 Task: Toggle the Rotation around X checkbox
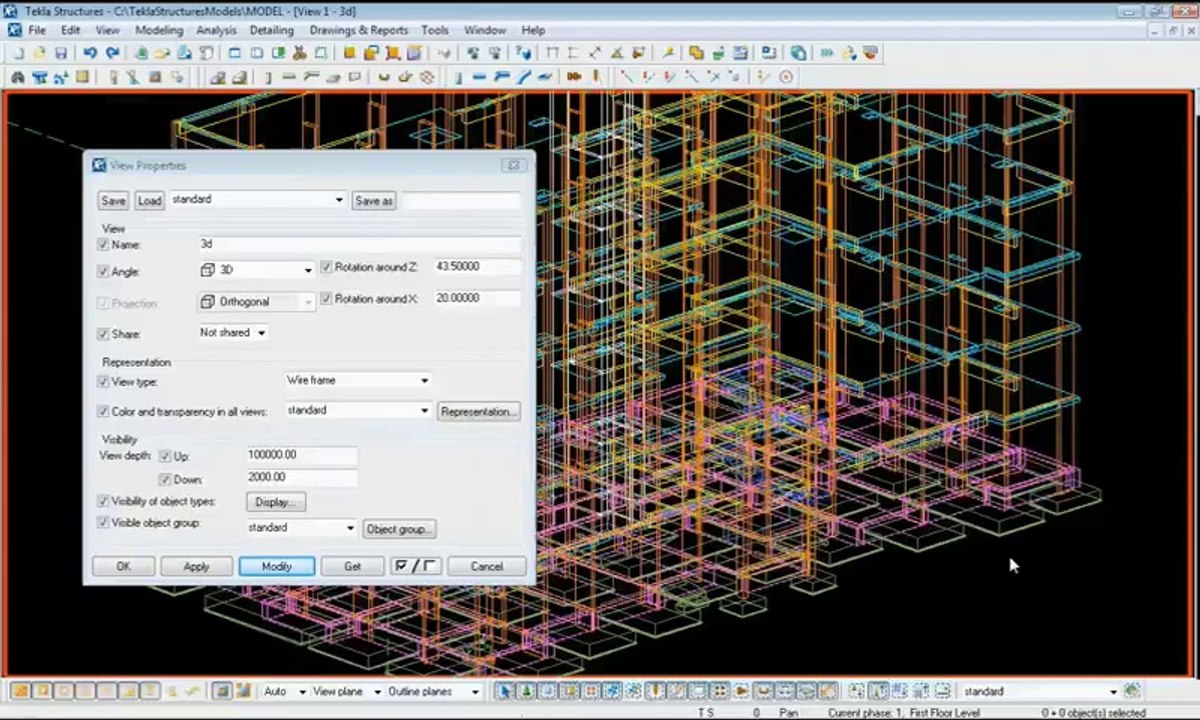(x=326, y=298)
